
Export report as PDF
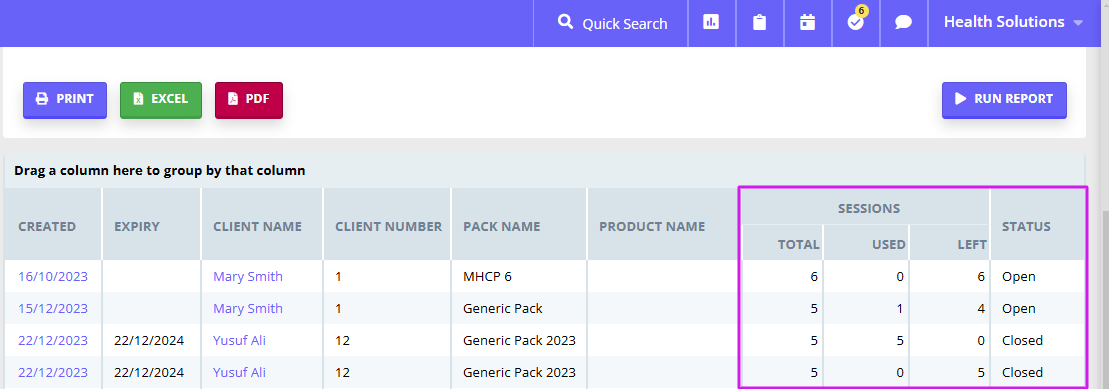point(249,100)
